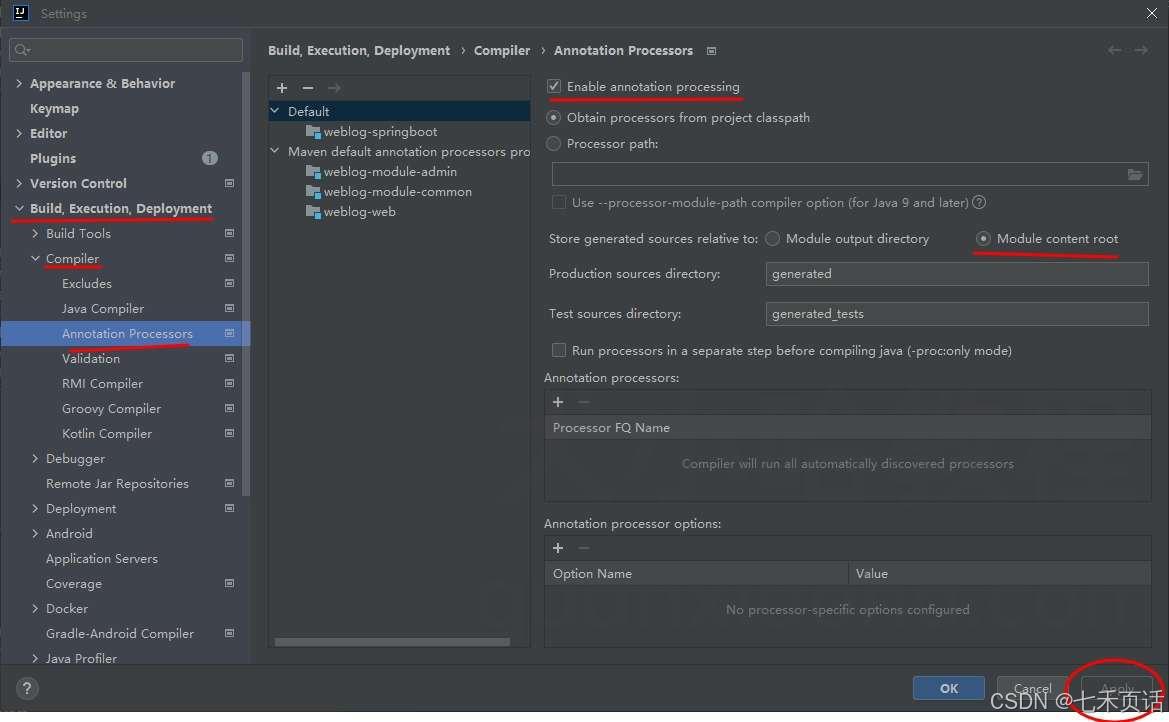
Task: Open the Java Compiler settings page
Action: 103,309
